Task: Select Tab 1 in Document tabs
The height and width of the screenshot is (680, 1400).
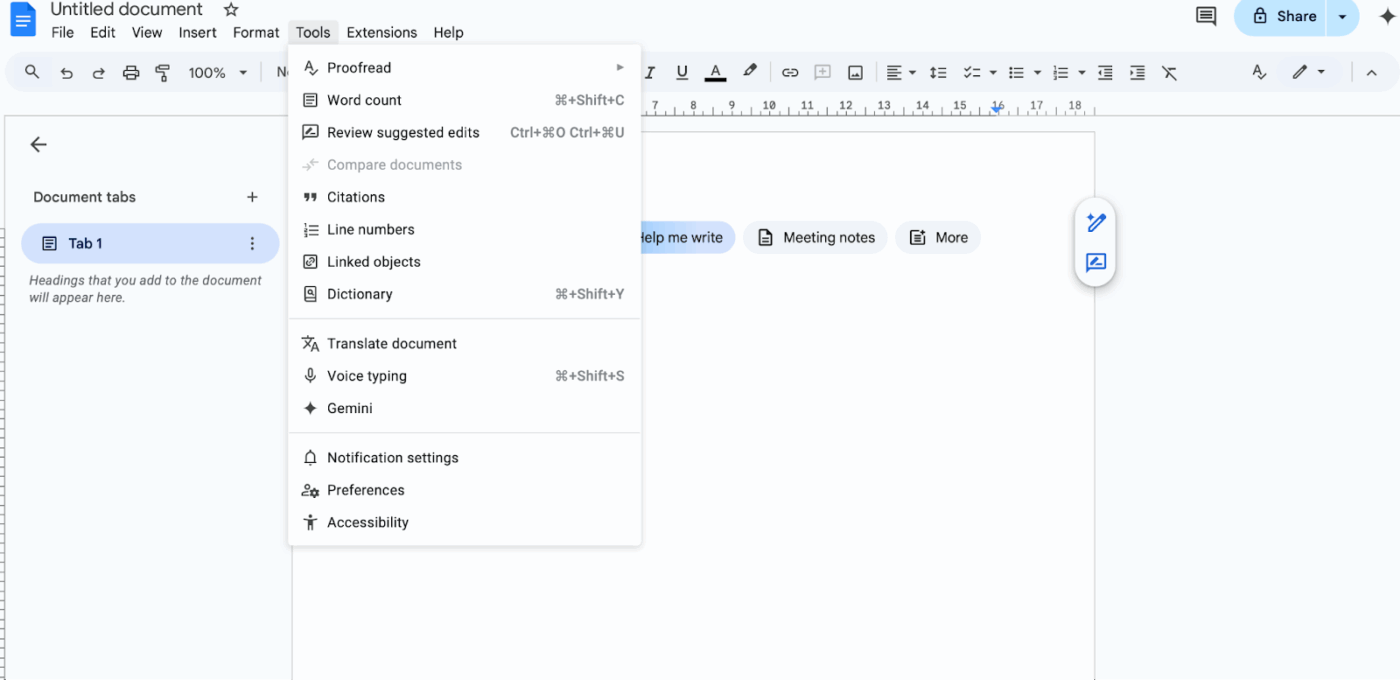Action: click(85, 243)
